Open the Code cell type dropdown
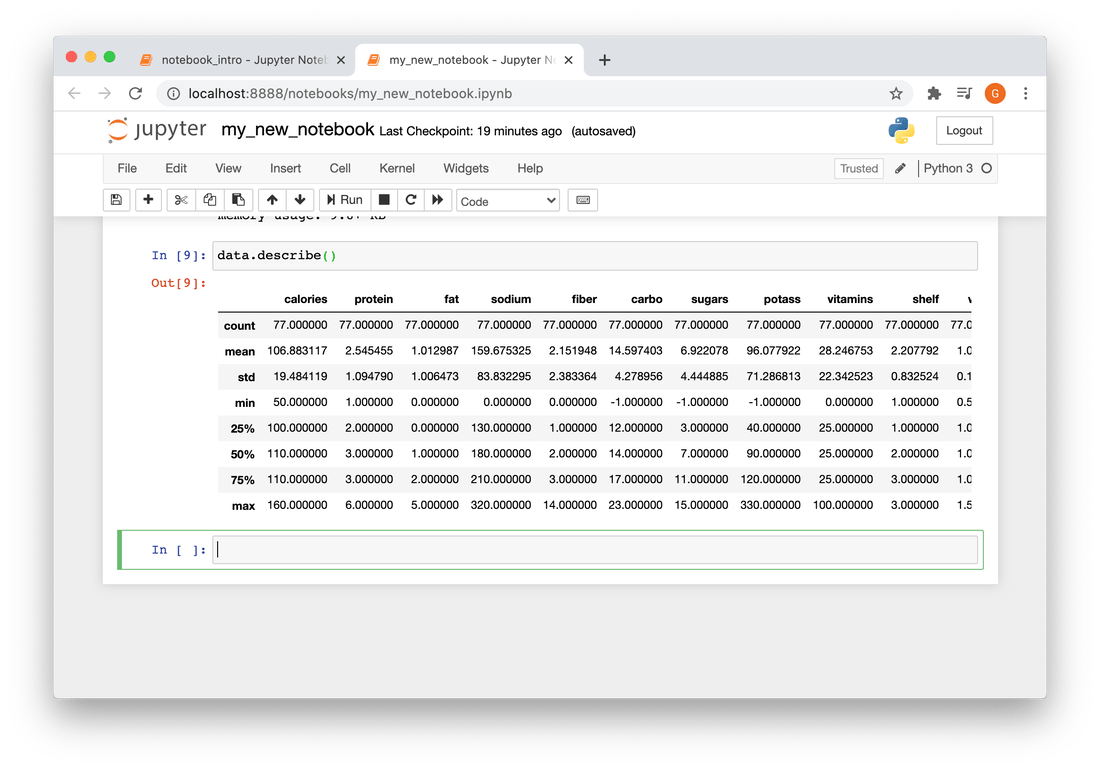The width and height of the screenshot is (1100, 769). click(507, 199)
